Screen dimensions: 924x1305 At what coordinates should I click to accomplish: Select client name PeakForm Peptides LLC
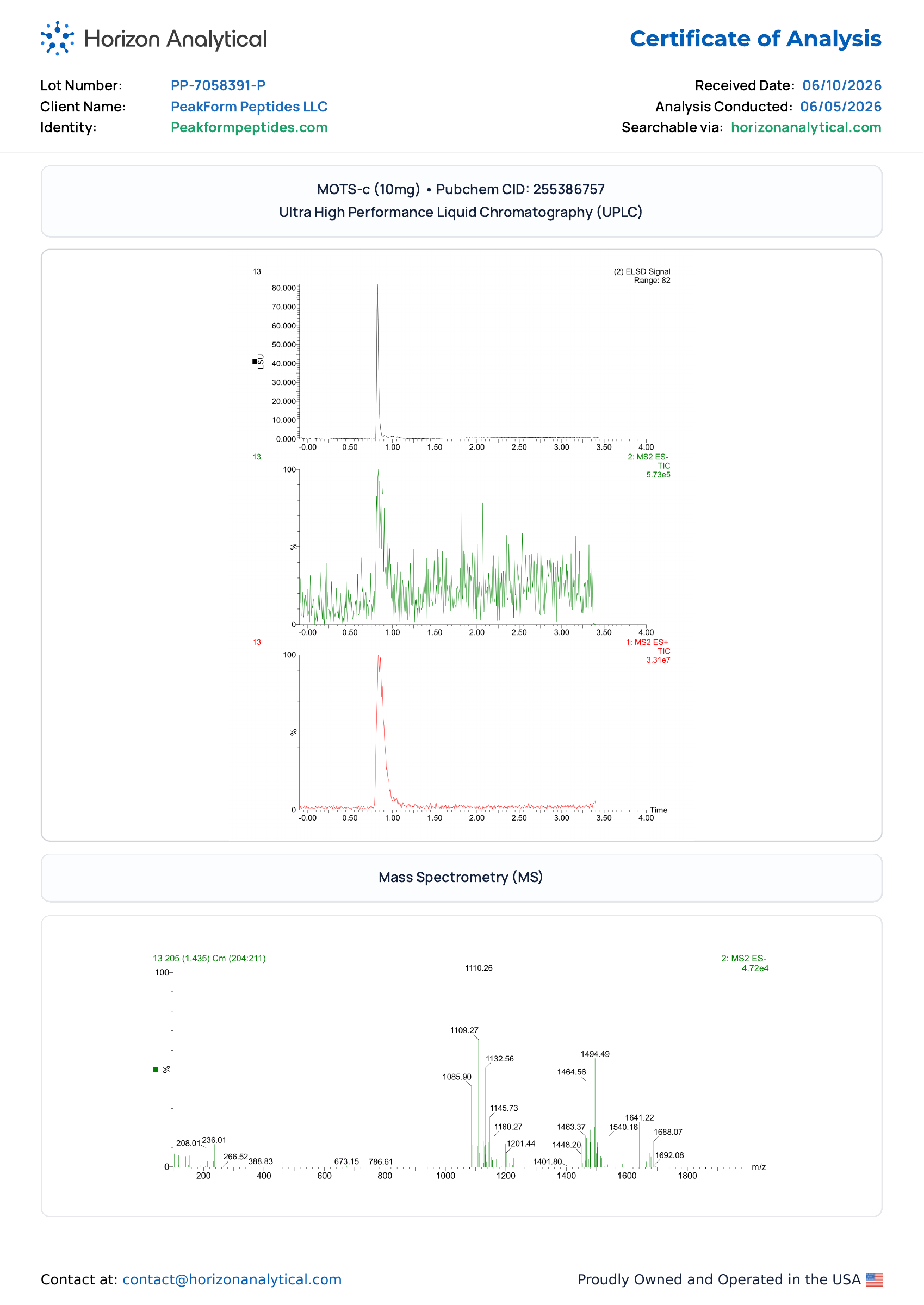[x=249, y=107]
